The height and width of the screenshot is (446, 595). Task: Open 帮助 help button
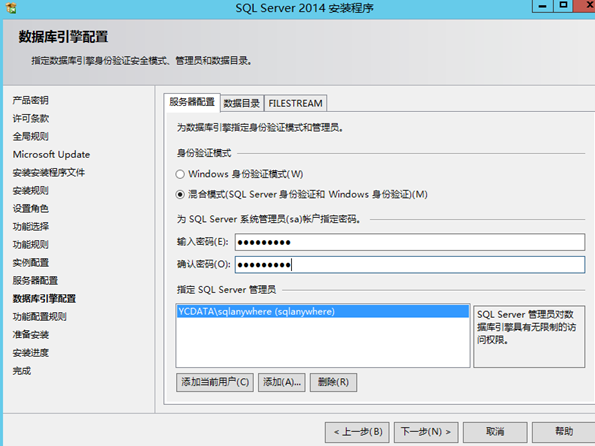click(564, 432)
